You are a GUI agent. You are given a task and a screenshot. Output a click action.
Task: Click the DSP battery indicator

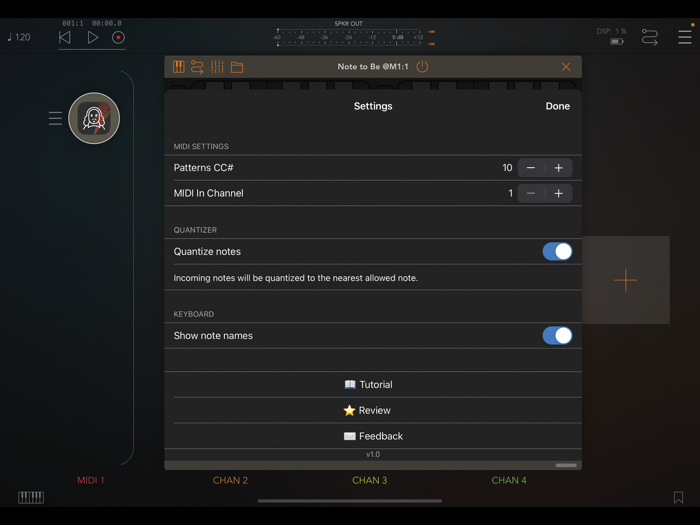617,42
